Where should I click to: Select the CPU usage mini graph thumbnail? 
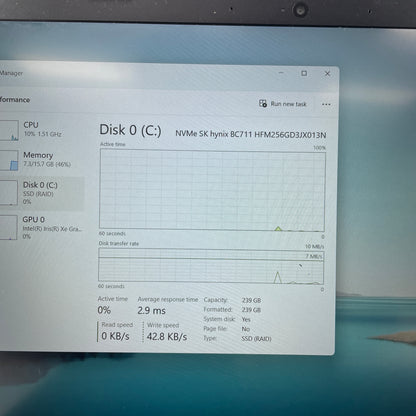click(9, 131)
